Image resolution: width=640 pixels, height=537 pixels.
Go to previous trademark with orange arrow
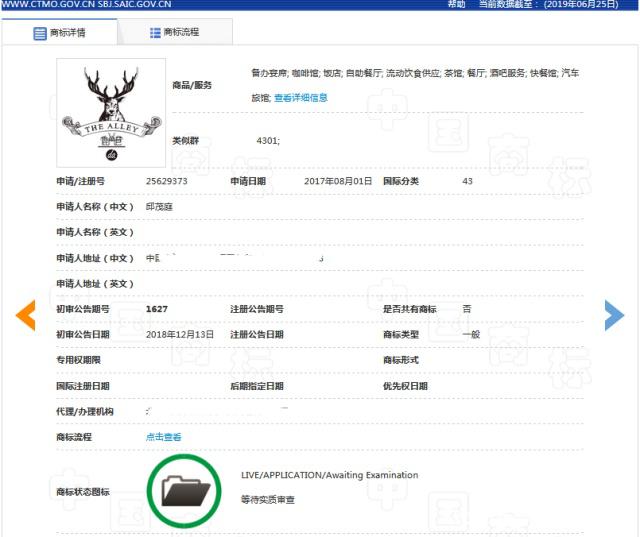(26, 315)
